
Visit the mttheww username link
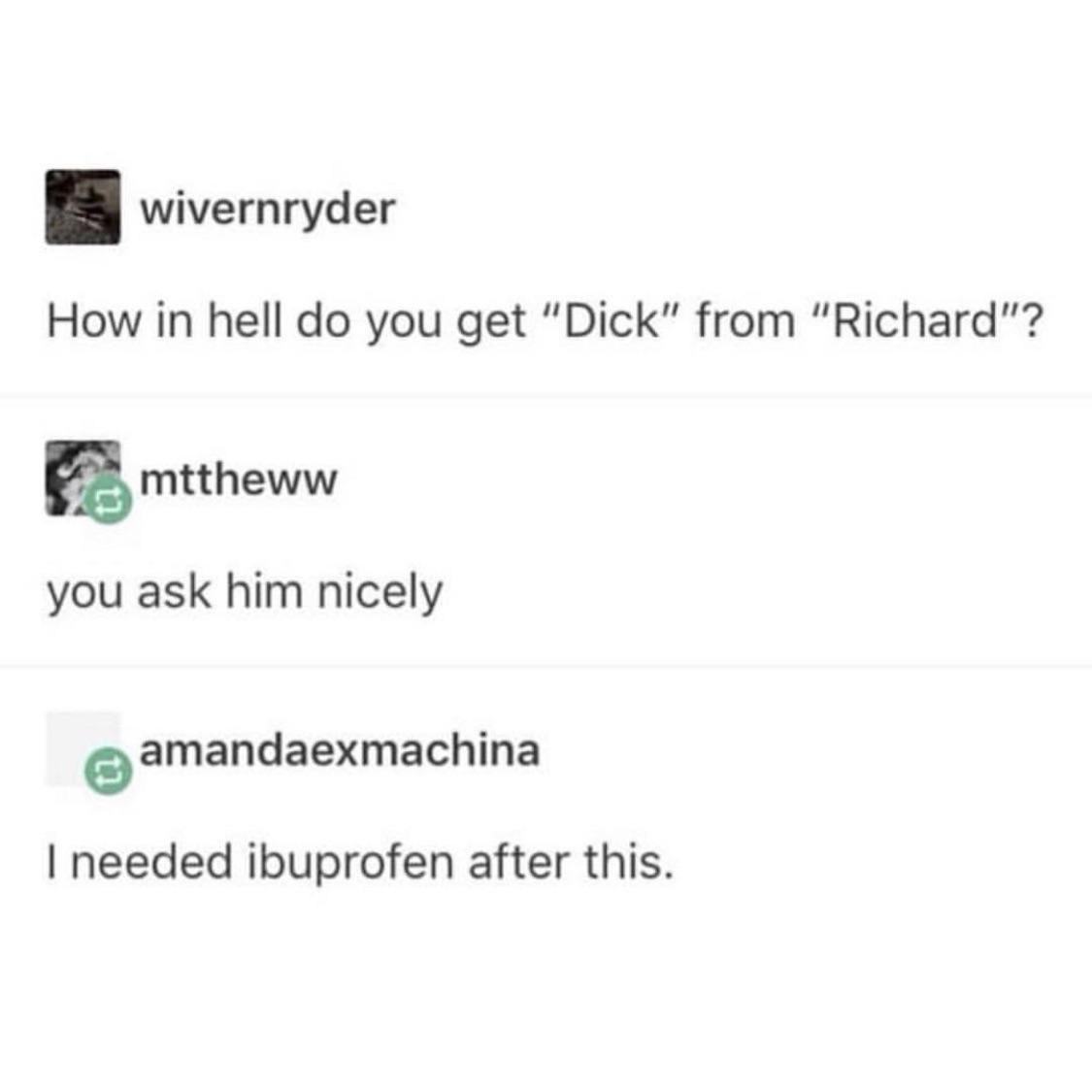tap(238, 480)
